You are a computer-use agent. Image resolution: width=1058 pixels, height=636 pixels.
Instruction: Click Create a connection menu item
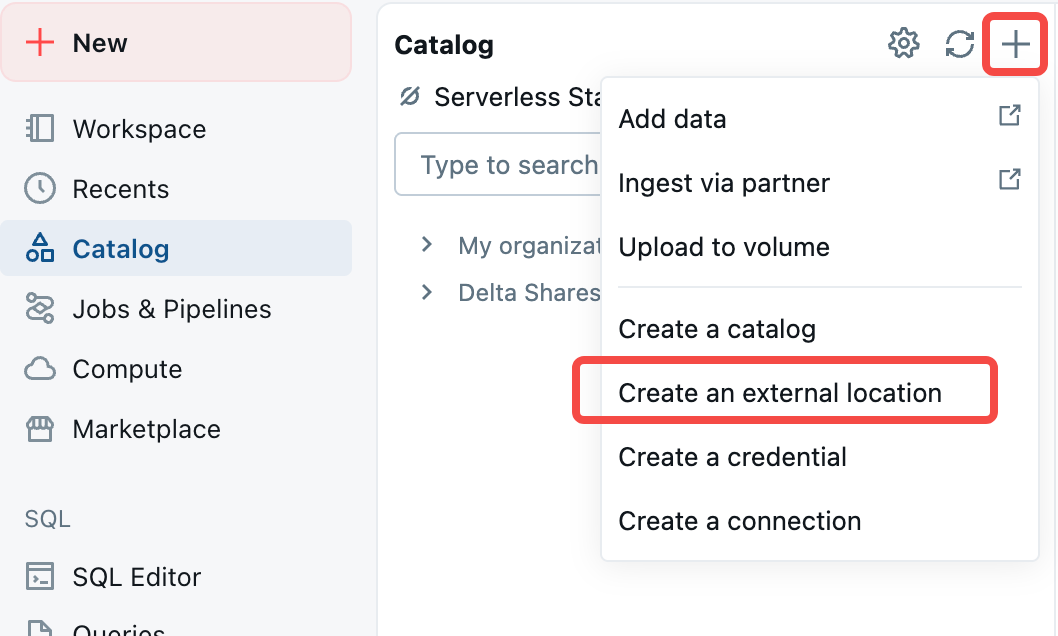click(739, 521)
